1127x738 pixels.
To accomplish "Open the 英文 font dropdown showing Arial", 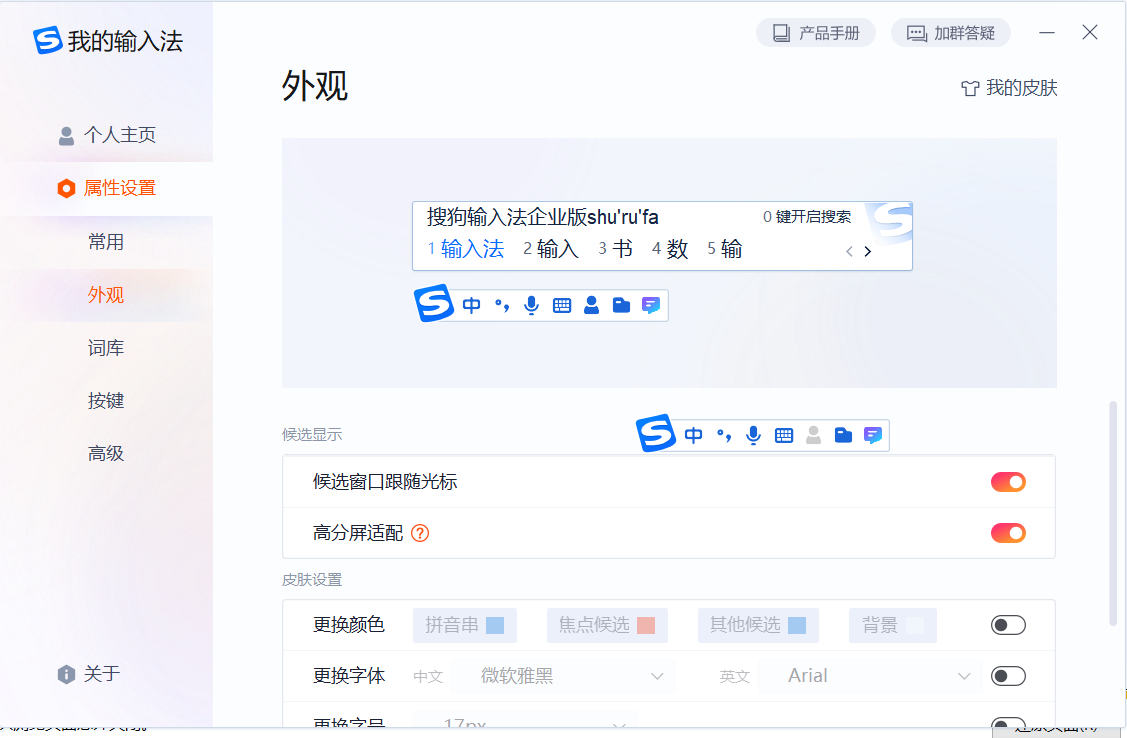I will 871,676.
